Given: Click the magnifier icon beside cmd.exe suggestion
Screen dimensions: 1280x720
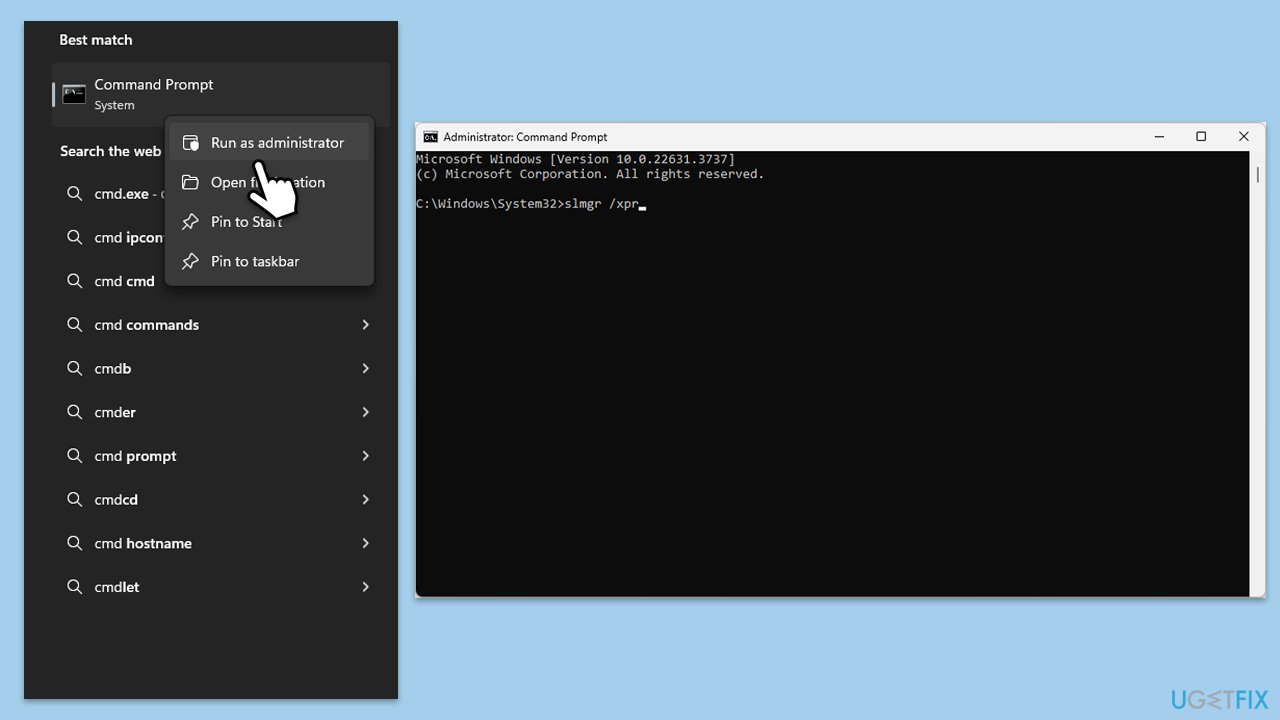Looking at the screenshot, I should point(75,194).
